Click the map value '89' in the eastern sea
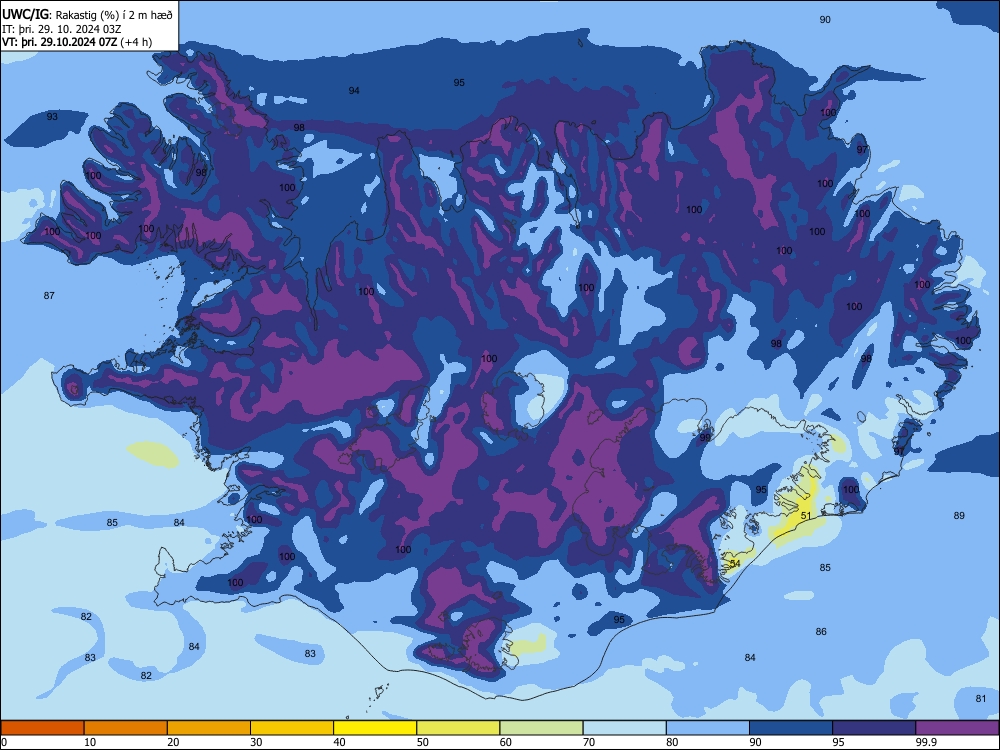The height and width of the screenshot is (750, 1000). click(959, 515)
